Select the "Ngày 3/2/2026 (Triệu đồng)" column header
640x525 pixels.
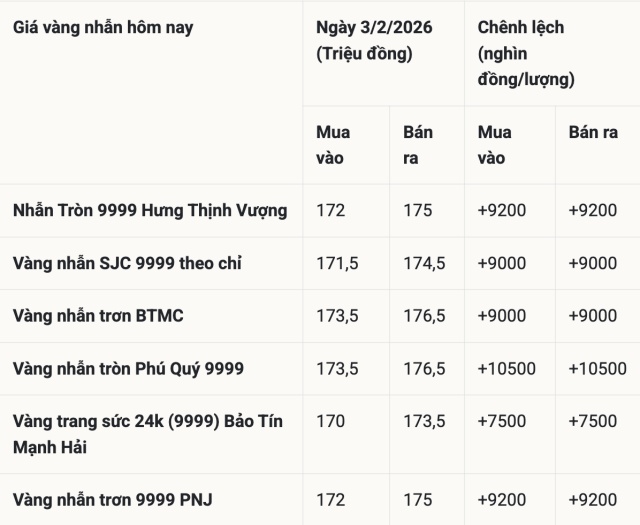[374, 40]
